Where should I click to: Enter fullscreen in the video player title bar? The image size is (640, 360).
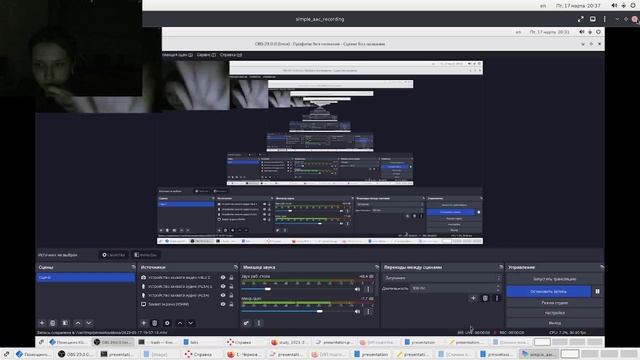(580, 19)
